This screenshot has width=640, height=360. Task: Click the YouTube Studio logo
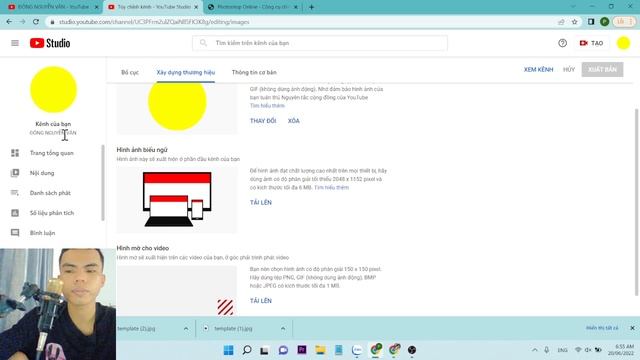[x=50, y=43]
